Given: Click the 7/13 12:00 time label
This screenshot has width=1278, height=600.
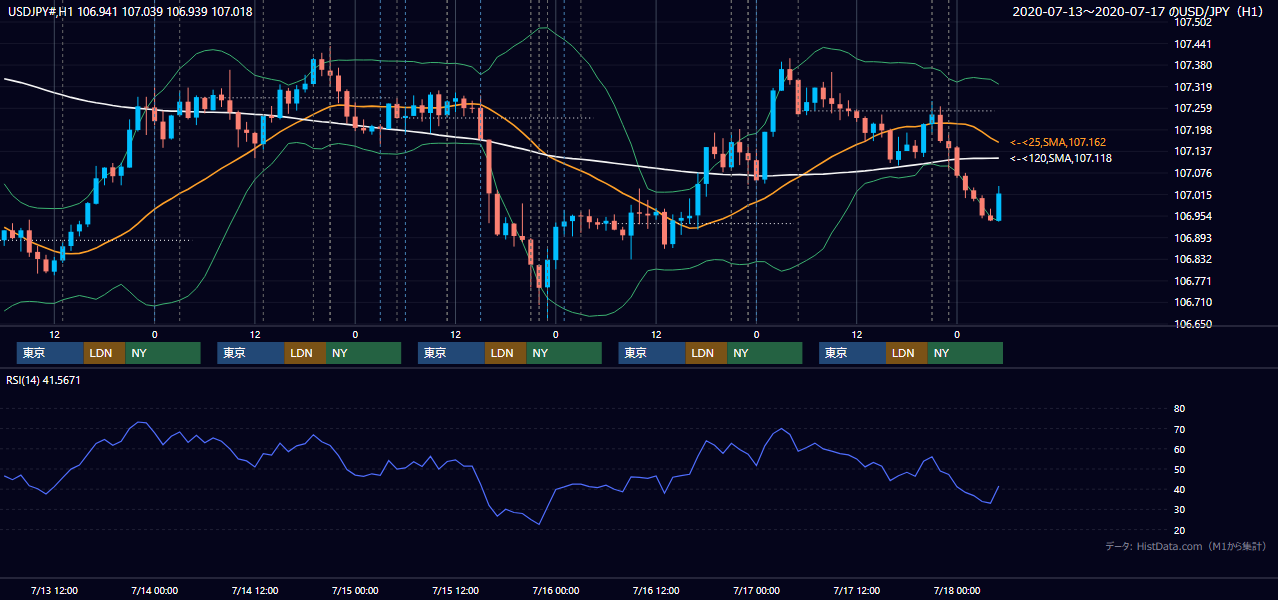Looking at the screenshot, I should pos(54,590).
